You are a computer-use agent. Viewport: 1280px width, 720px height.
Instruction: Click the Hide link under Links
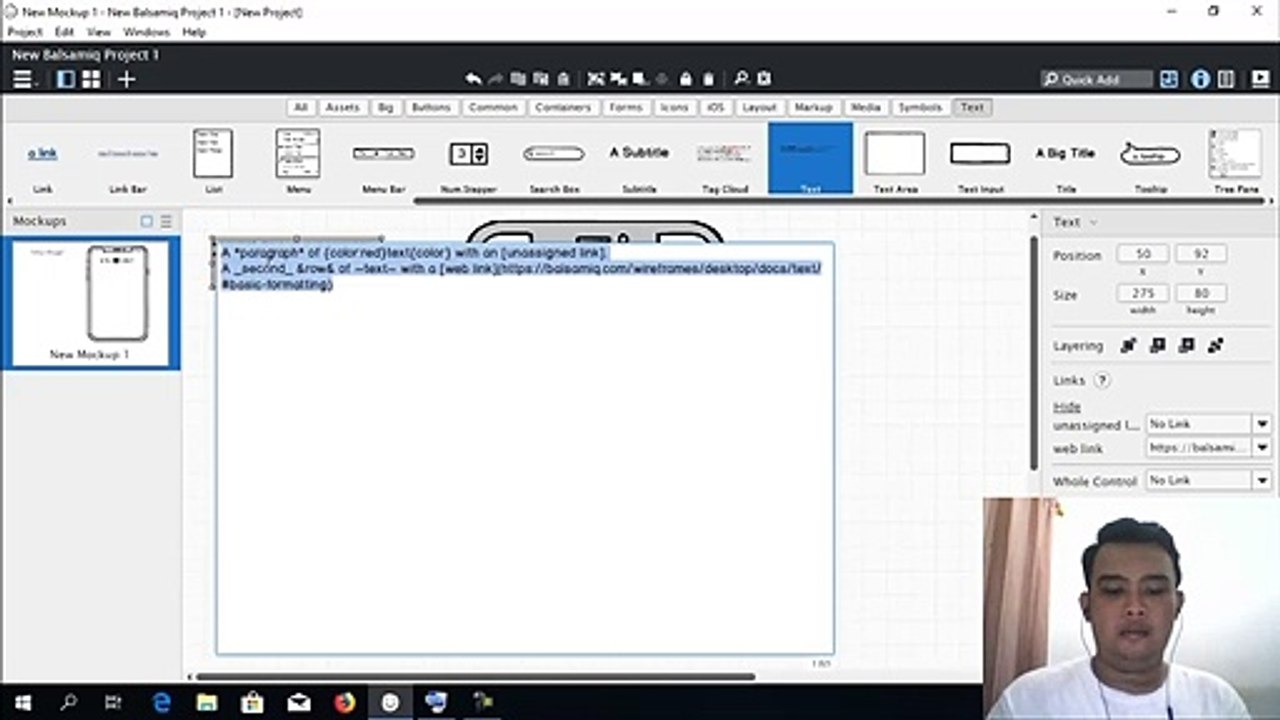click(x=1067, y=407)
